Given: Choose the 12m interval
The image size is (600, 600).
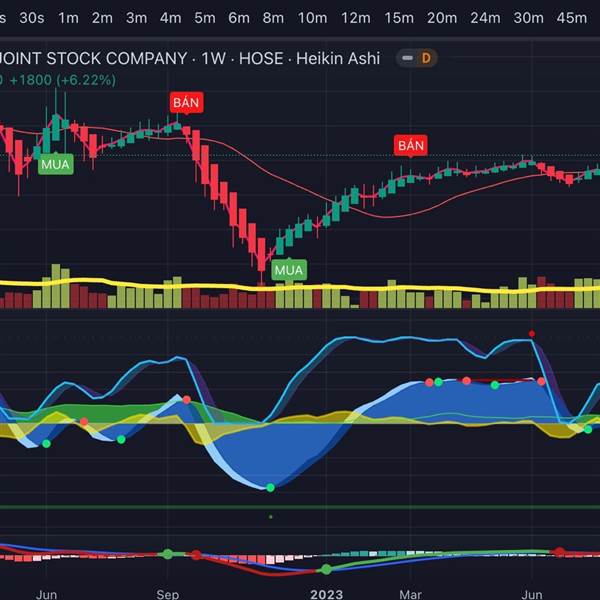Looking at the screenshot, I should pos(356,18).
